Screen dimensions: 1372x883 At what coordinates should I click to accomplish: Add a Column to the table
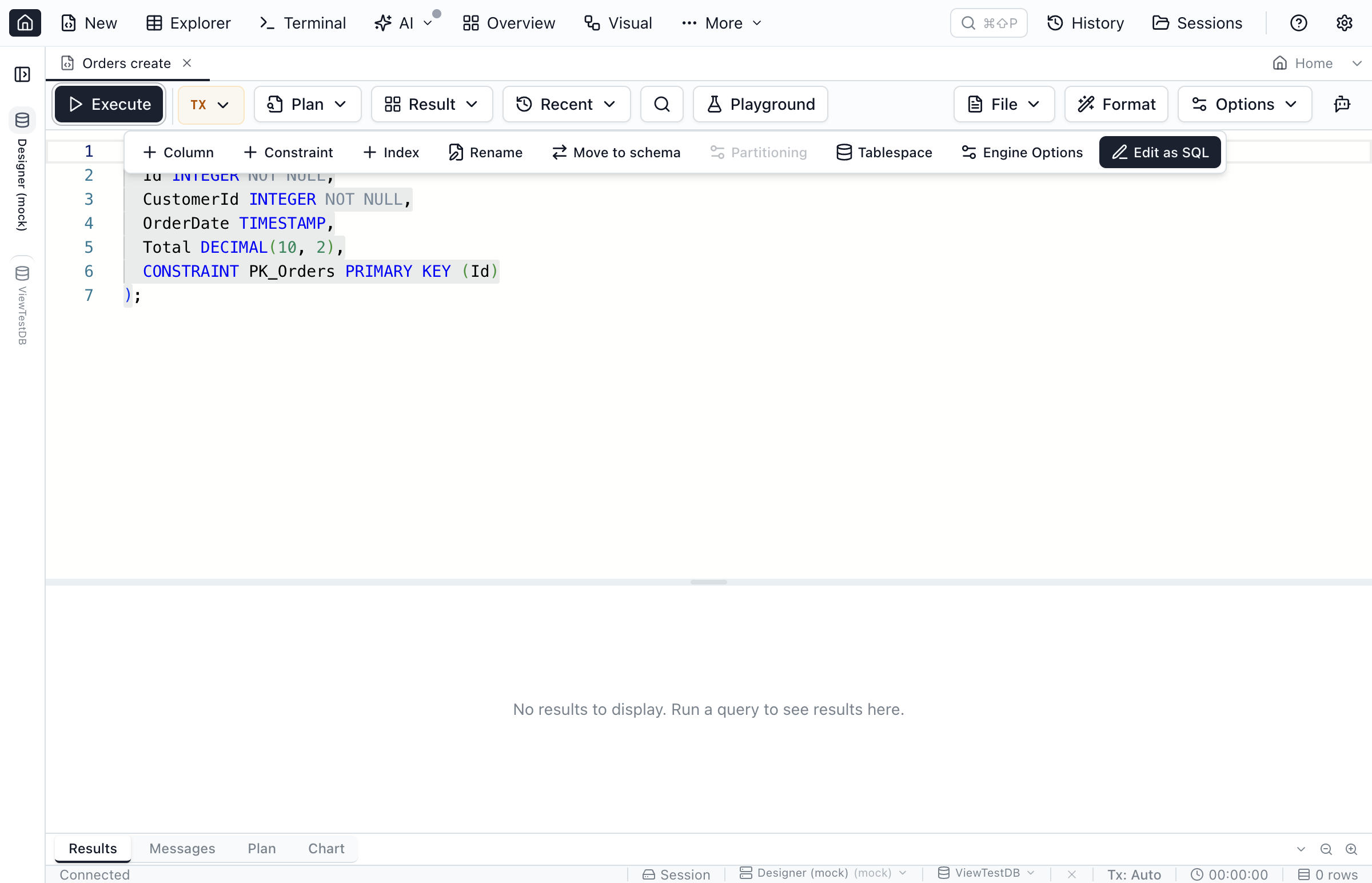point(178,153)
